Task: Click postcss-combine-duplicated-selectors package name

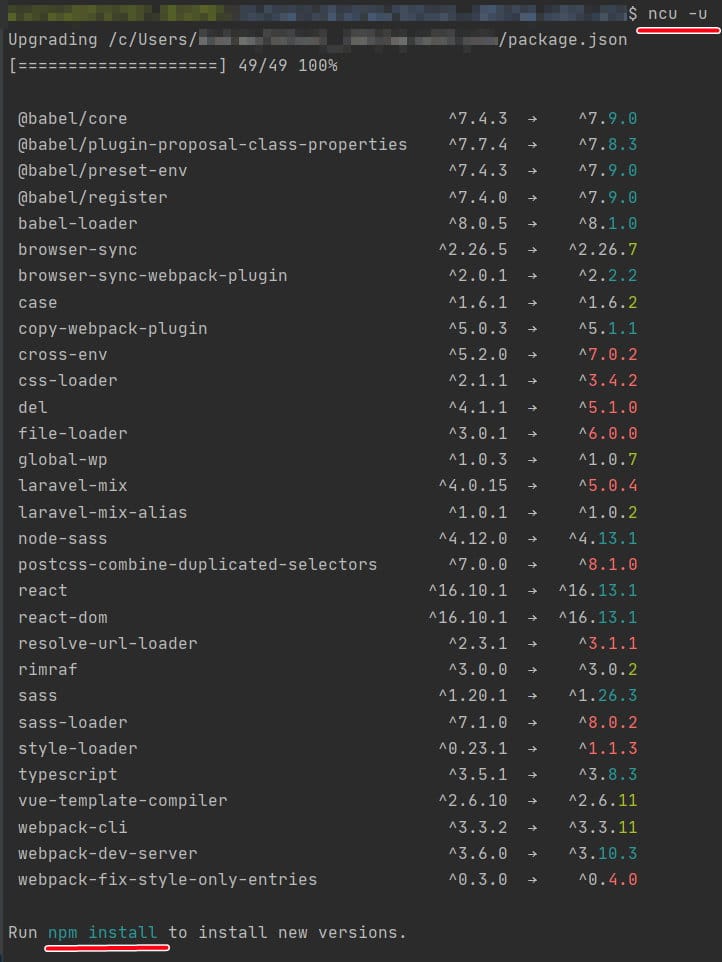Action: pos(198,564)
